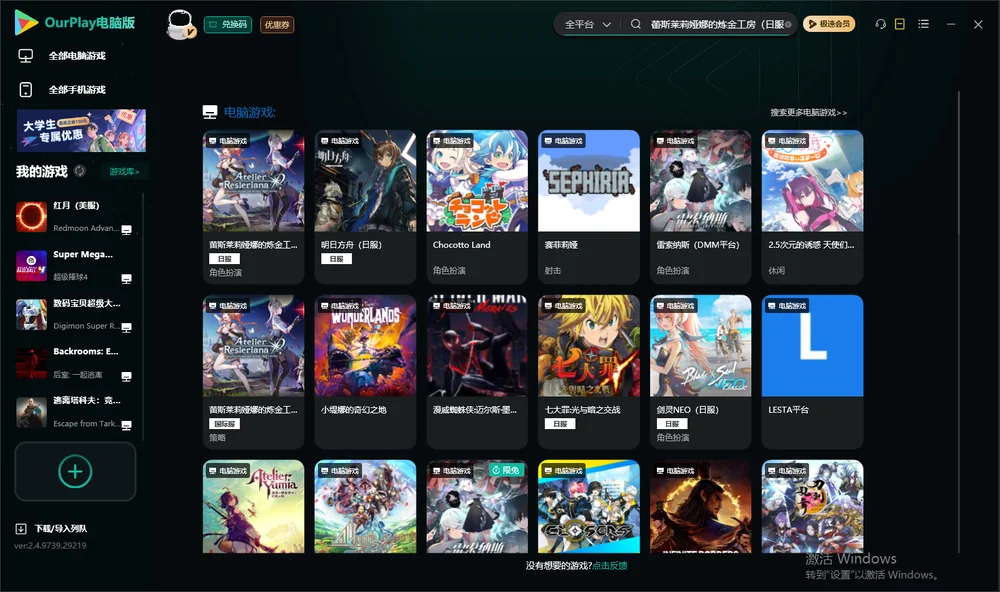
Task: Click PC icon on Backrooms row
Action: tap(126, 376)
